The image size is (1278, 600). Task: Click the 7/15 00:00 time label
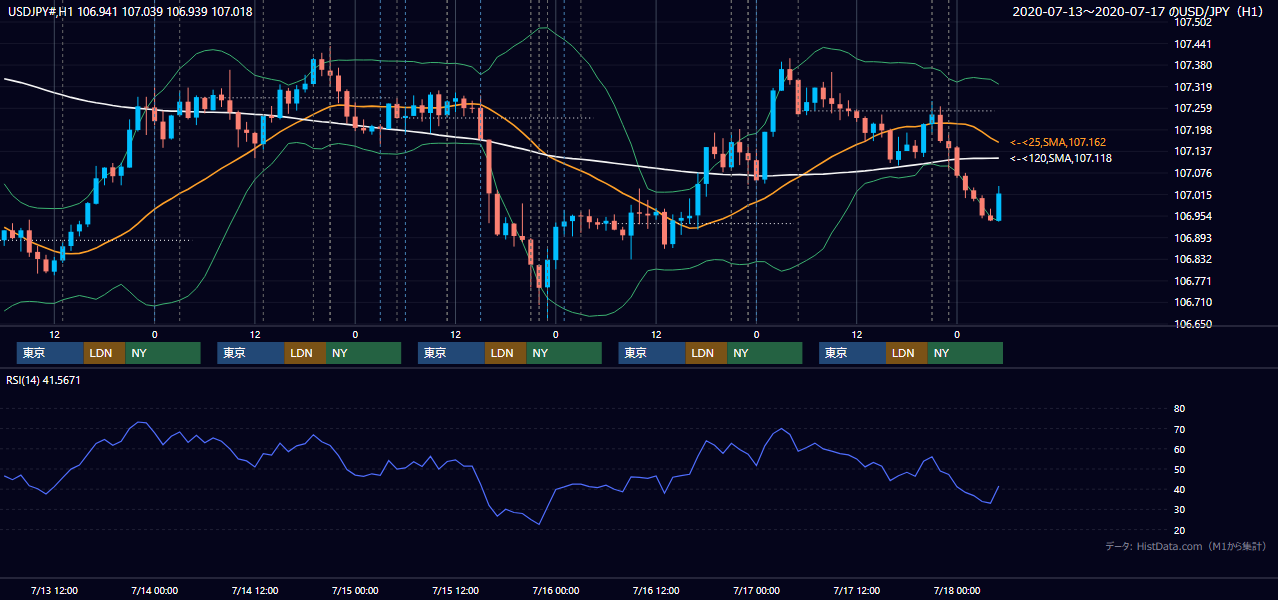[x=355, y=590]
